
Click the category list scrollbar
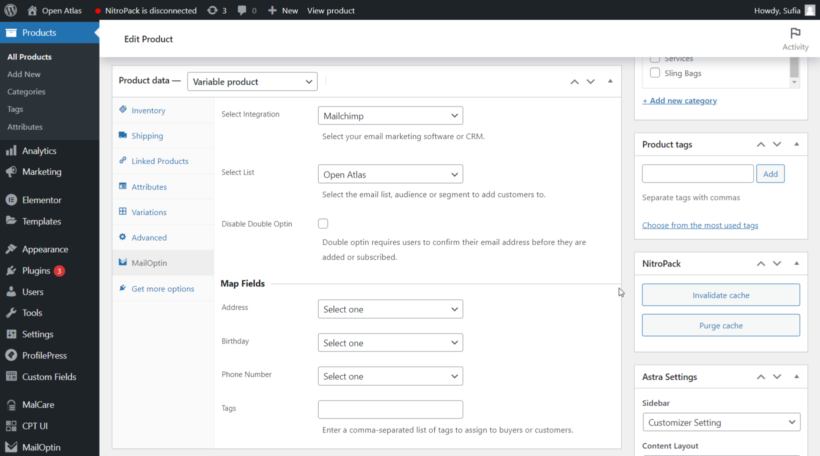coord(794,71)
